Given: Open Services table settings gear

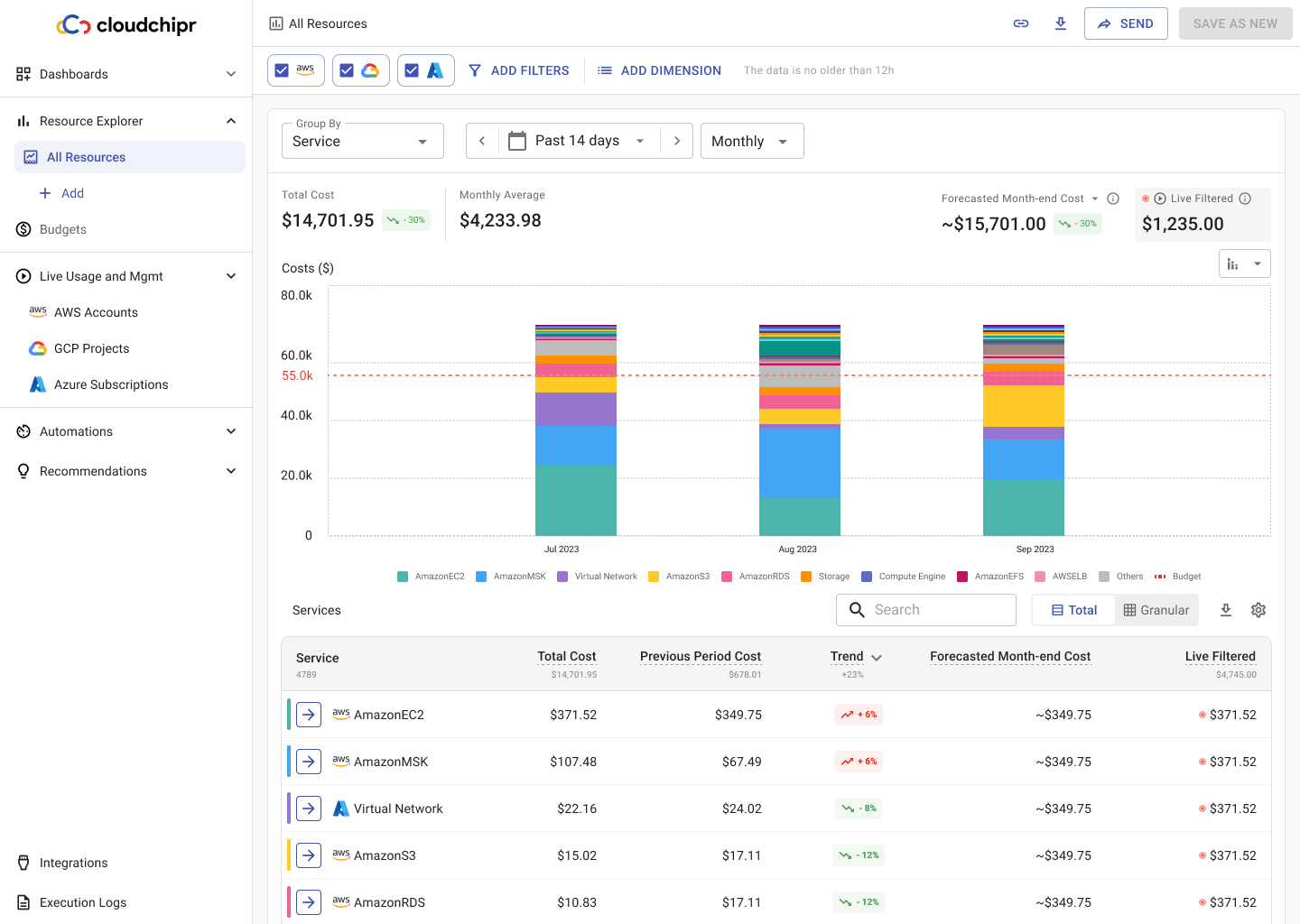Looking at the screenshot, I should click(1258, 610).
